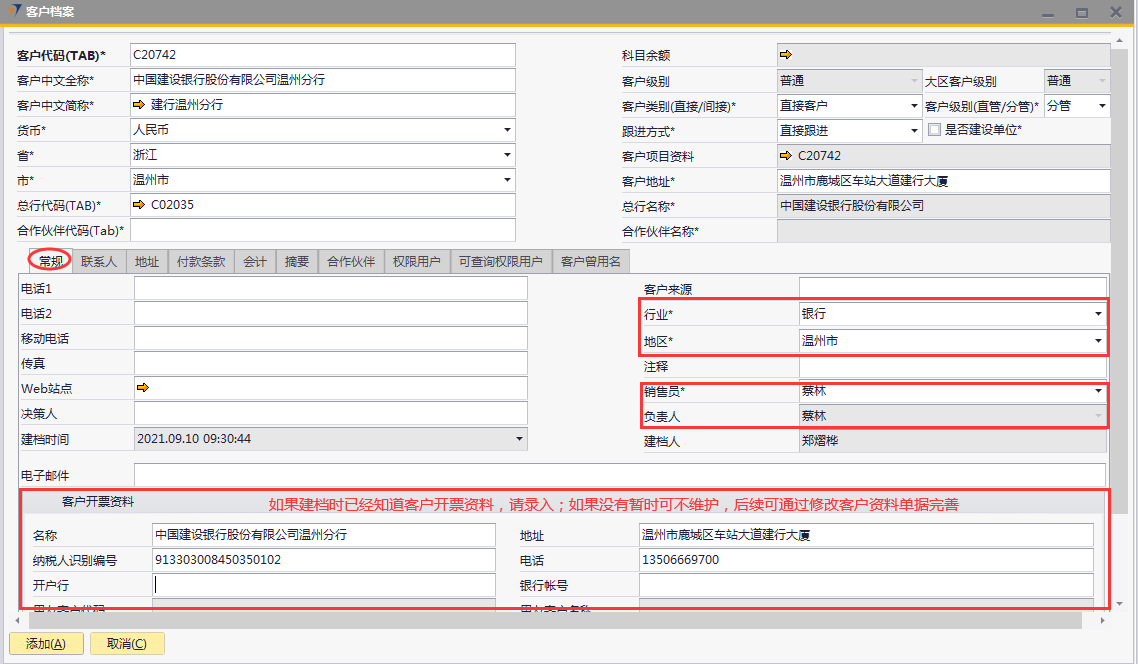Click the Web站点 orange arrow icon
Screen dimensions: 1138x664
pos(141,387)
